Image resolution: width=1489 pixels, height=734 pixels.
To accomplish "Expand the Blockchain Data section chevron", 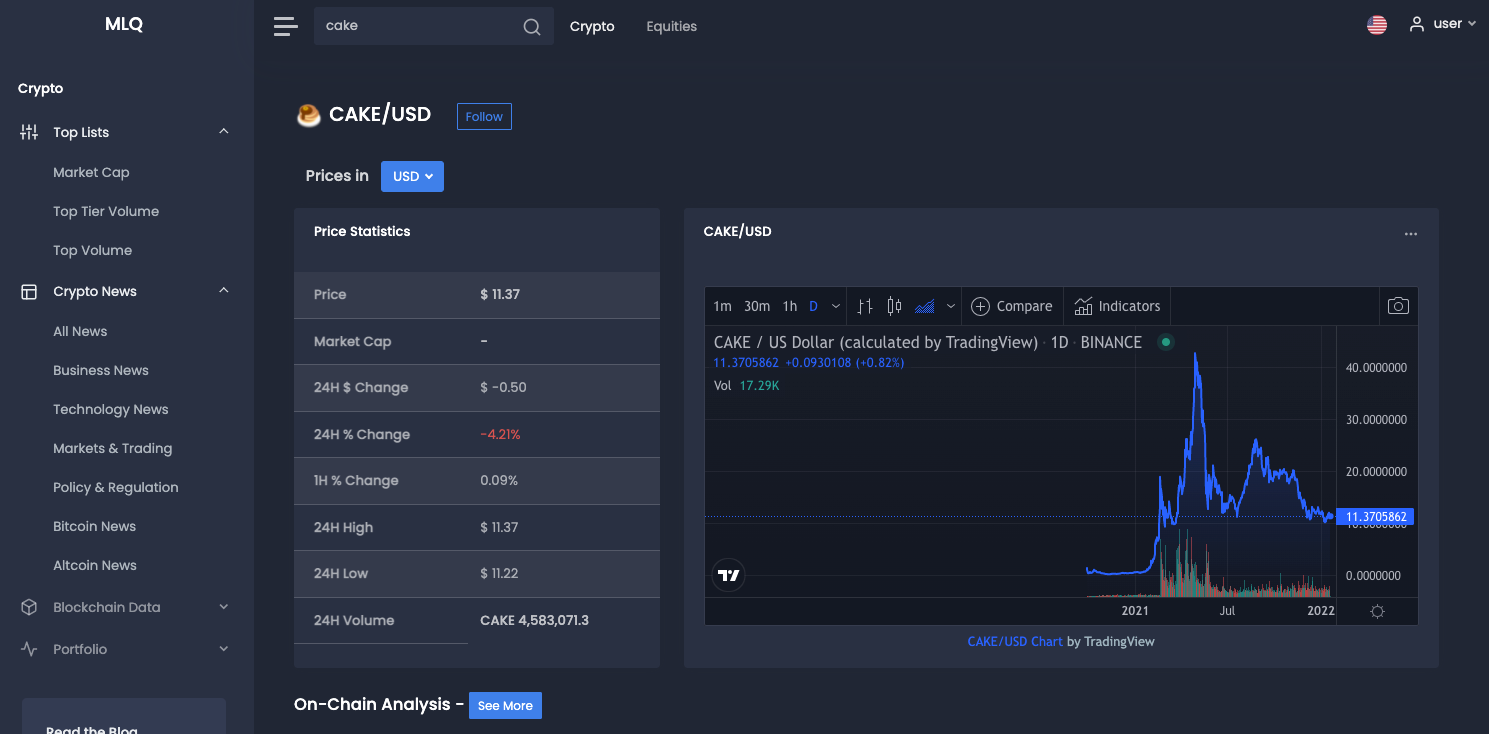I will [224, 607].
